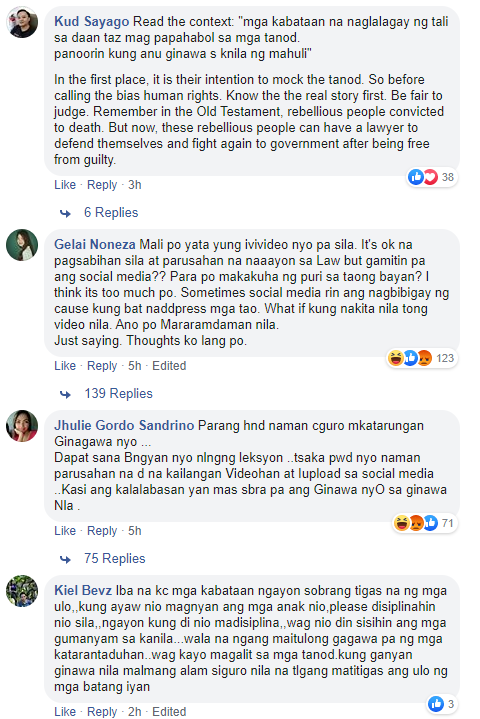Open Kud Sayago's profile picture
This screenshot has width=480, height=719.
pos(22,22)
